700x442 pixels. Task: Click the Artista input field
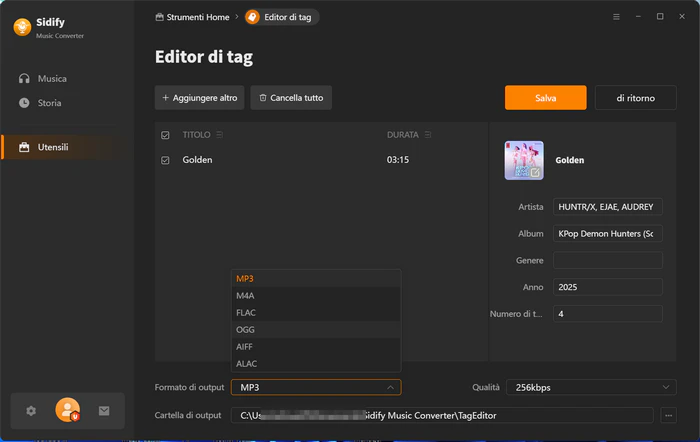pyautogui.click(x=608, y=207)
